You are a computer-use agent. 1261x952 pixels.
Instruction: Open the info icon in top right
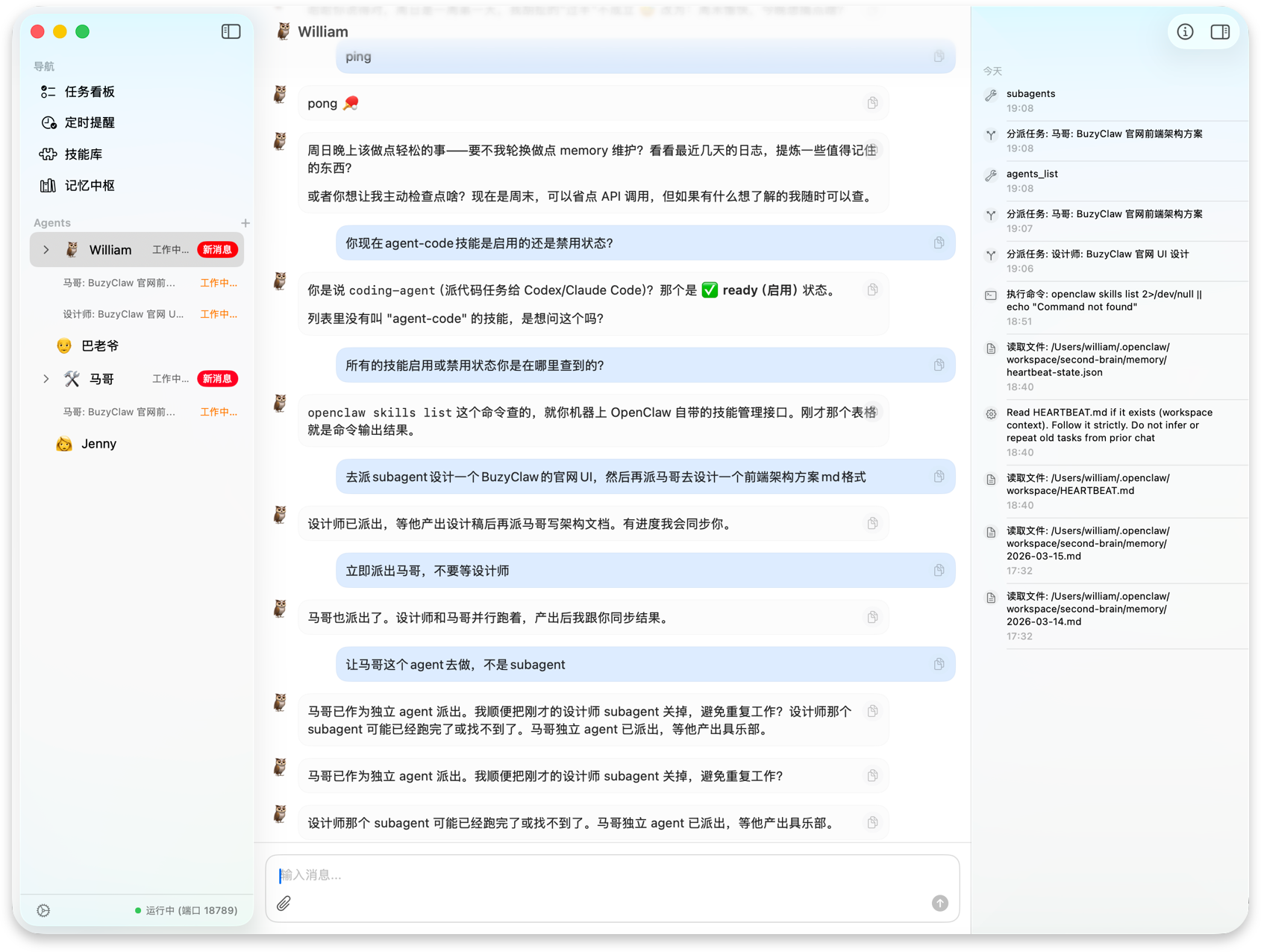[x=1185, y=31]
